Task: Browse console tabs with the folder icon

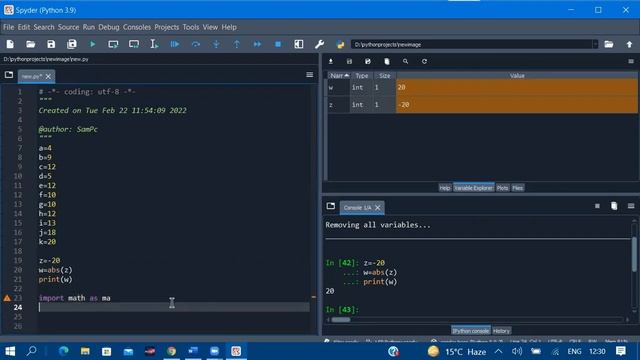Action: (331, 206)
